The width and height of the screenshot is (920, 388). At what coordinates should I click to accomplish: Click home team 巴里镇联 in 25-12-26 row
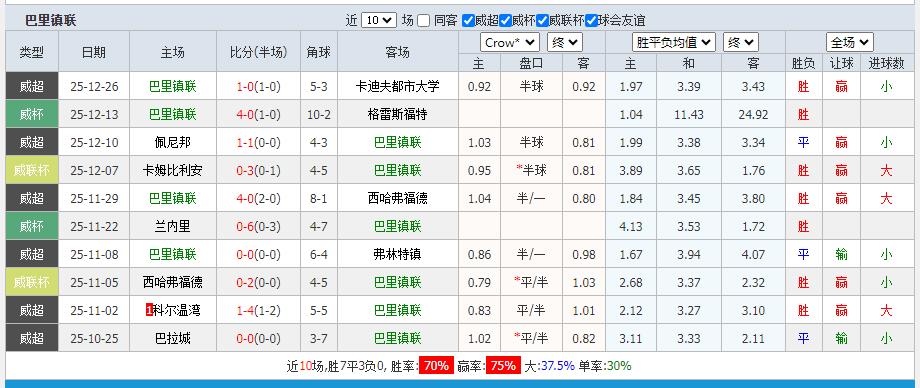(x=172, y=87)
